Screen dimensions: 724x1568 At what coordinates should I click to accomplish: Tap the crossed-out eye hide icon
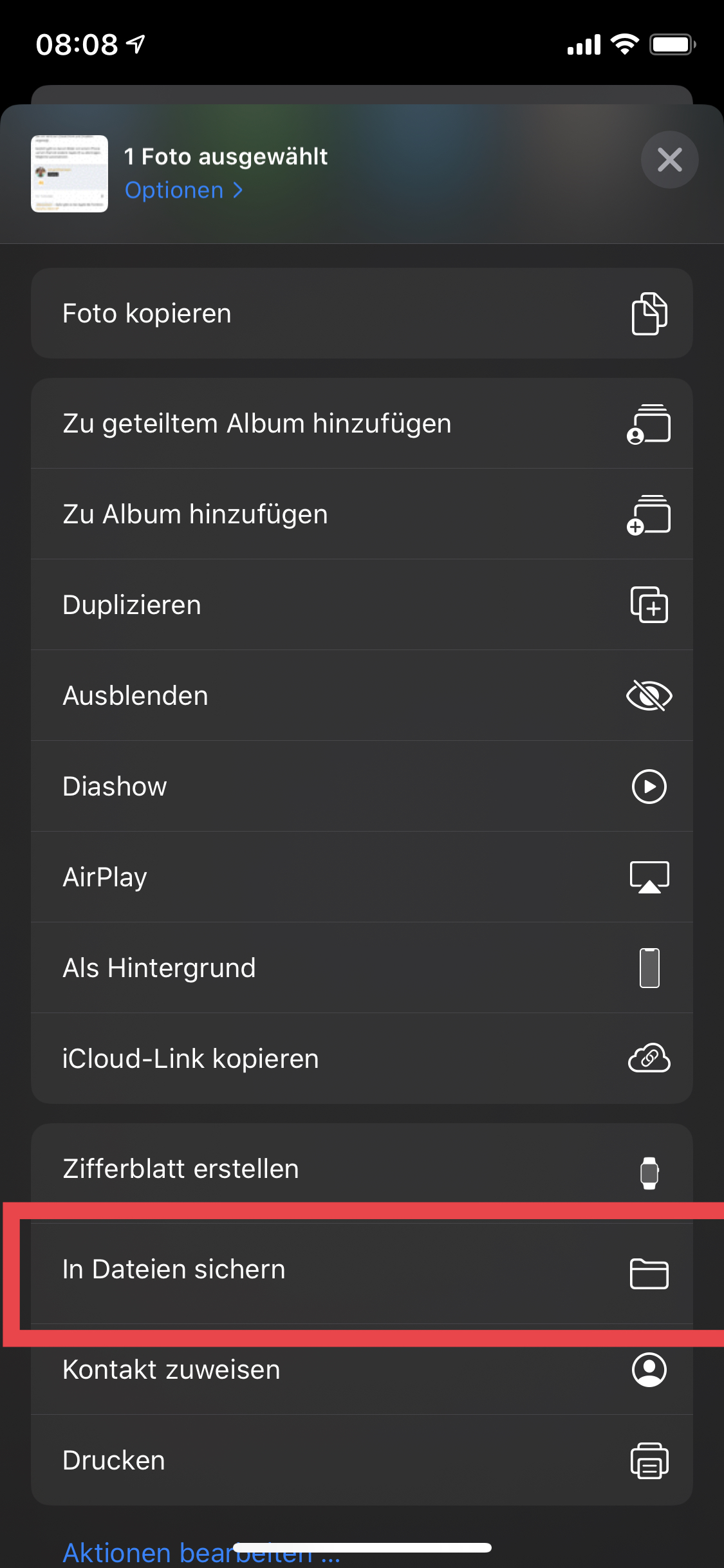(x=649, y=696)
